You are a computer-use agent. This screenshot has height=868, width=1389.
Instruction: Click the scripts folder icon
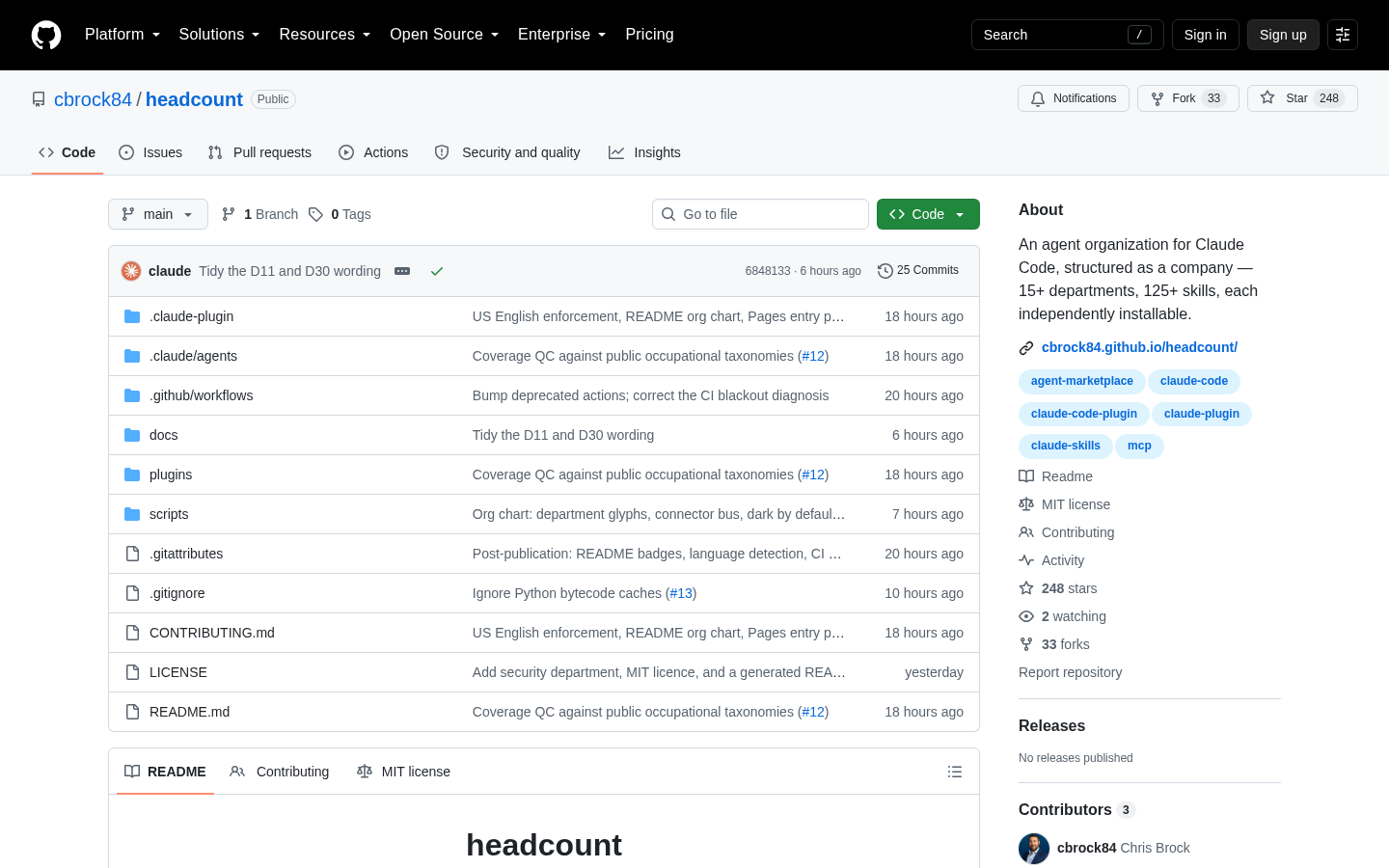[132, 514]
